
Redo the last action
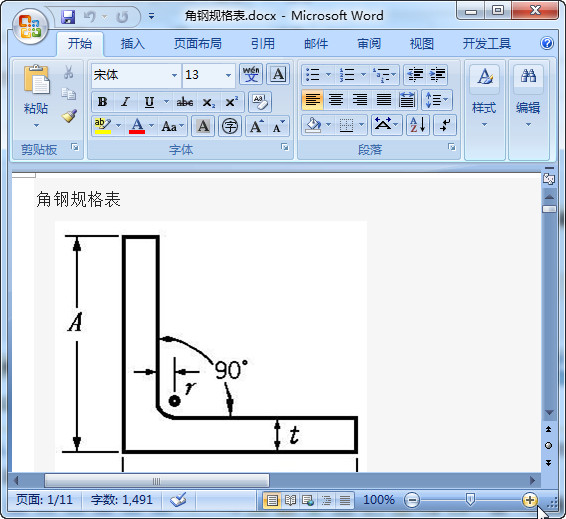tap(122, 17)
